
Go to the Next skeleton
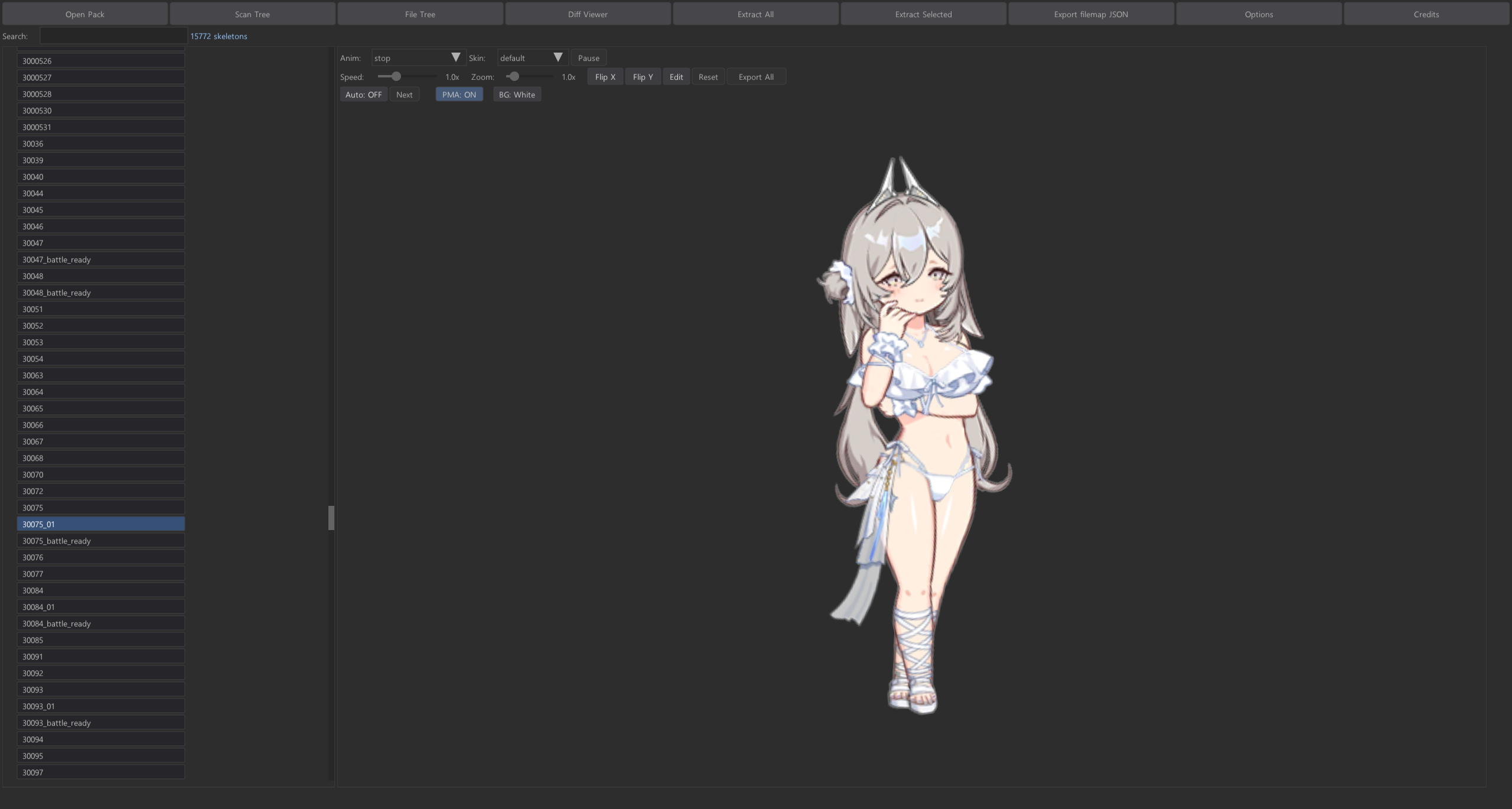click(x=405, y=95)
